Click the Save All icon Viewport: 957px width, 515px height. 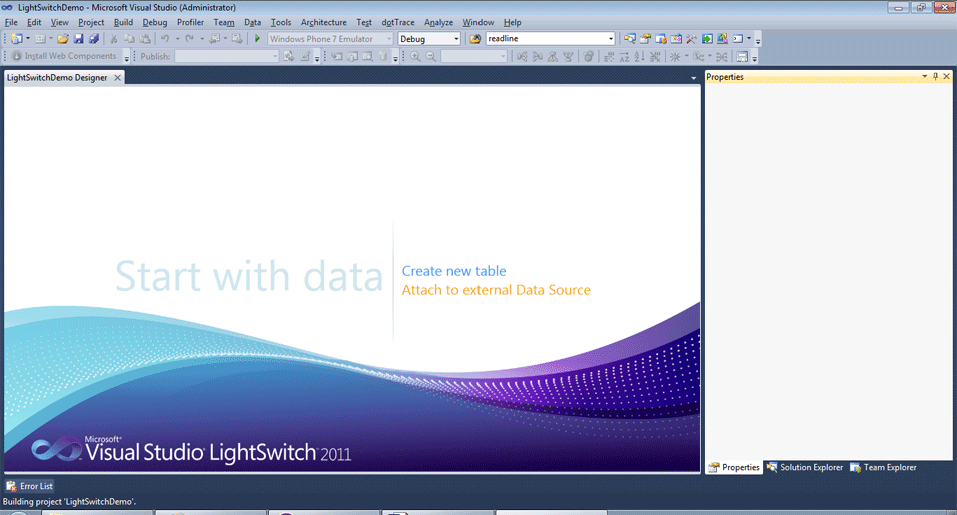(93, 38)
